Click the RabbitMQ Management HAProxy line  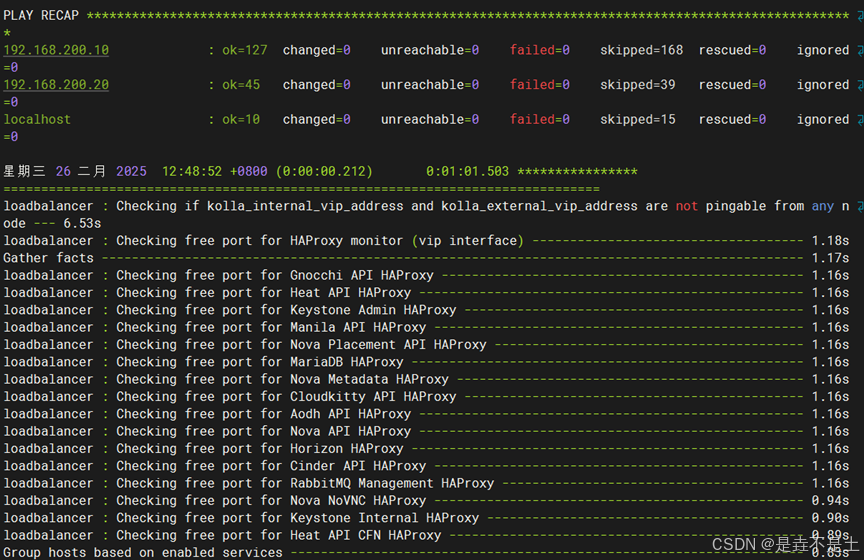426,483
